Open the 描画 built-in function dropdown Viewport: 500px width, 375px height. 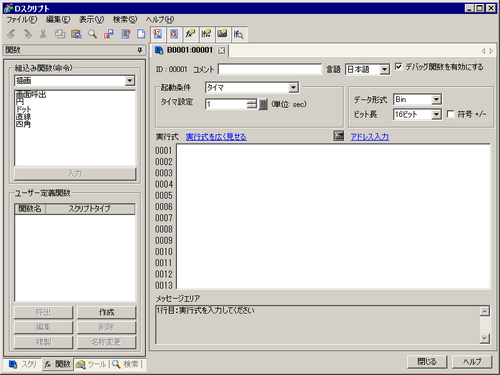[130, 81]
